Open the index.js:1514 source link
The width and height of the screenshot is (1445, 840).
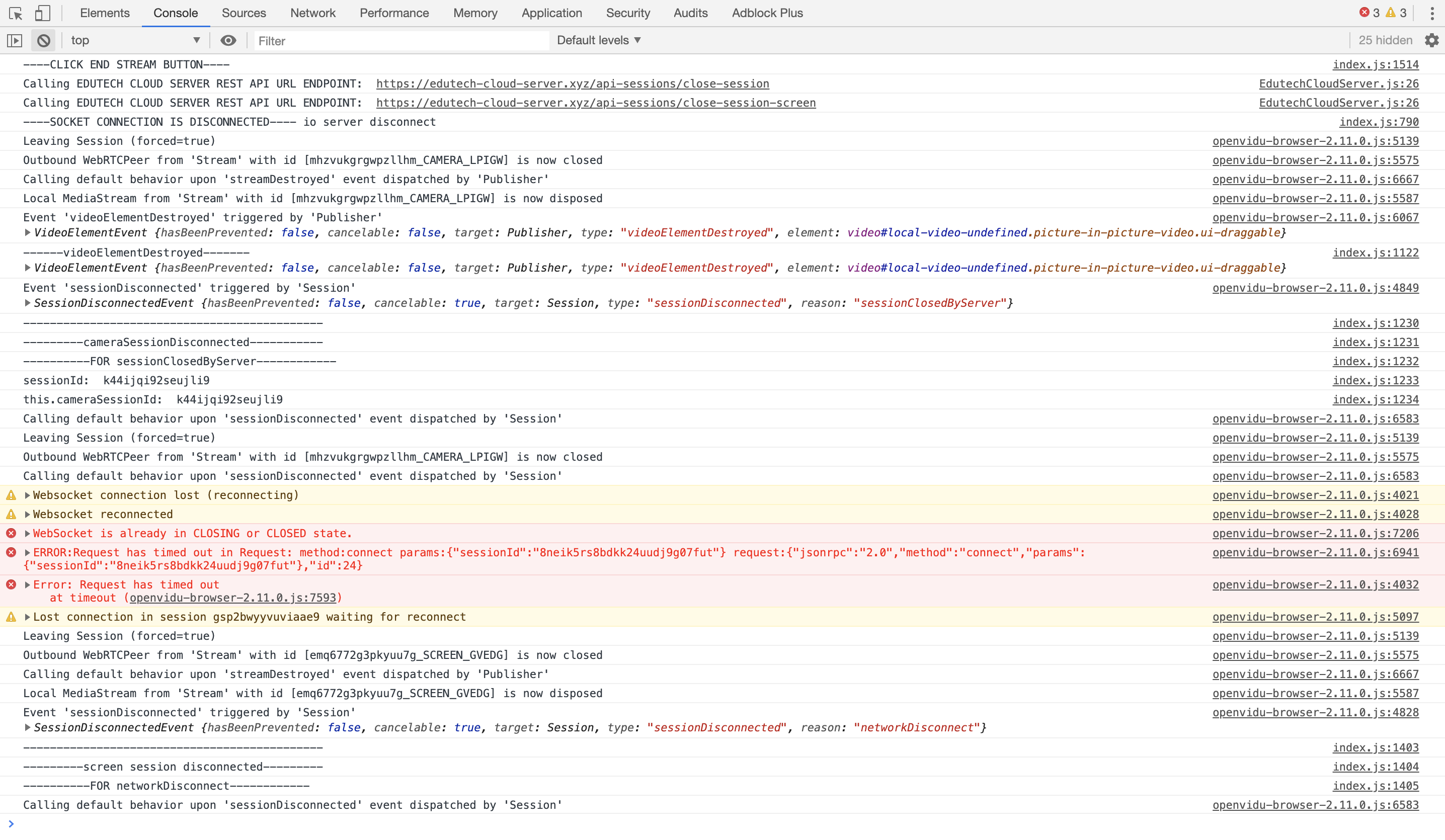click(1375, 65)
